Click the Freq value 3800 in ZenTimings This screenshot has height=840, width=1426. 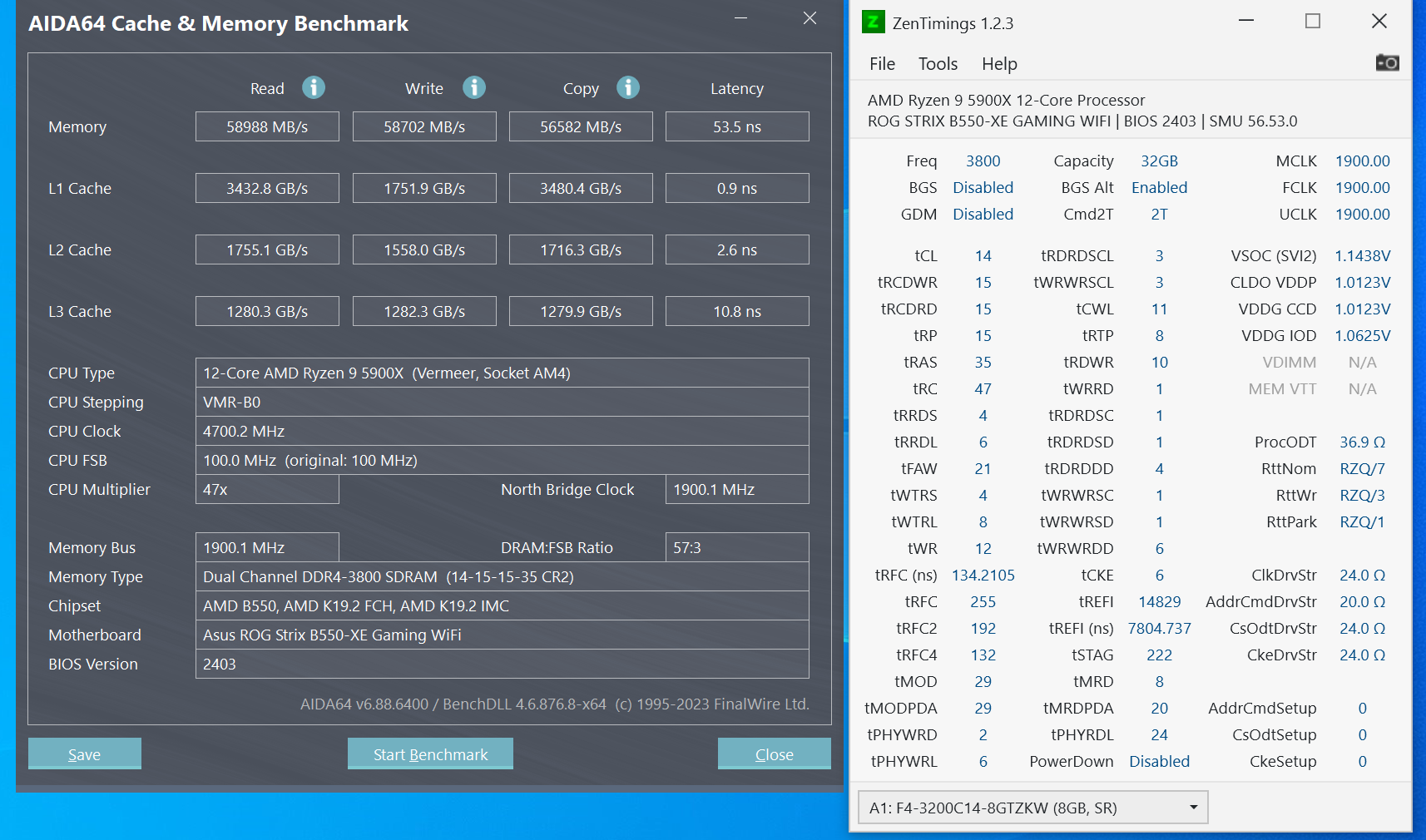click(983, 161)
